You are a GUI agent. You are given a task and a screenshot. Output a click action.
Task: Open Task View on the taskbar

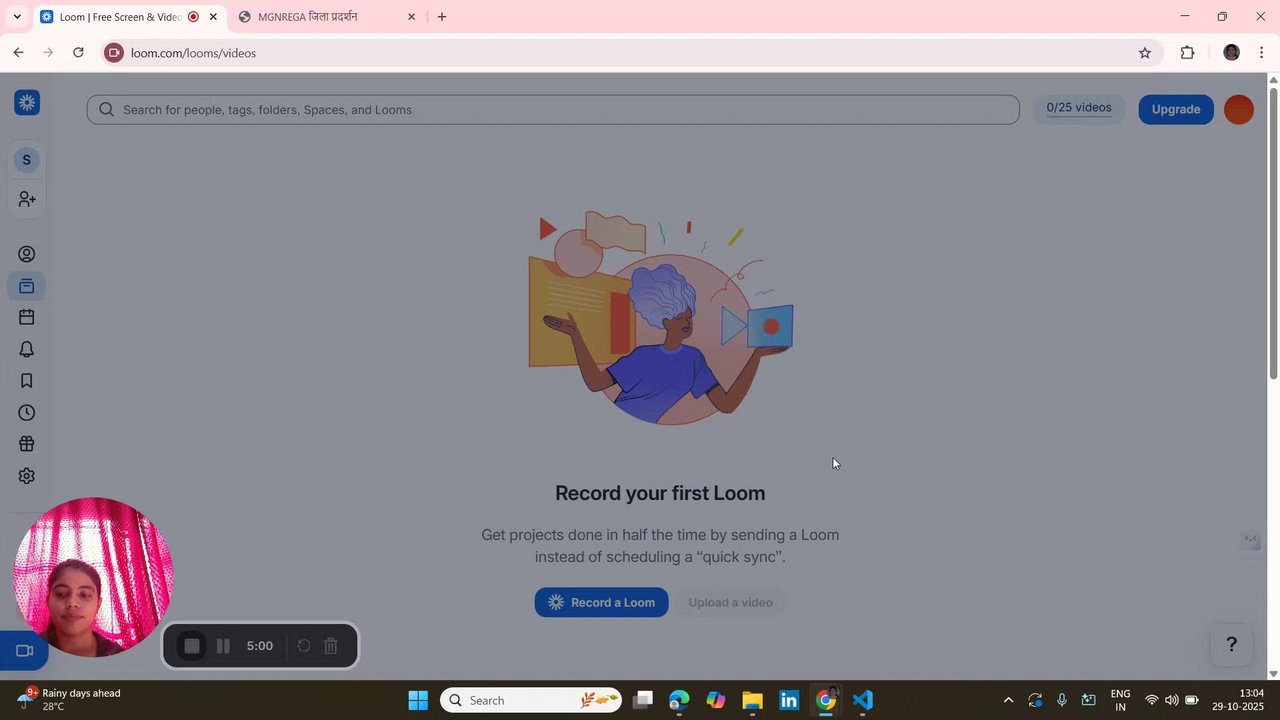pyautogui.click(x=643, y=700)
